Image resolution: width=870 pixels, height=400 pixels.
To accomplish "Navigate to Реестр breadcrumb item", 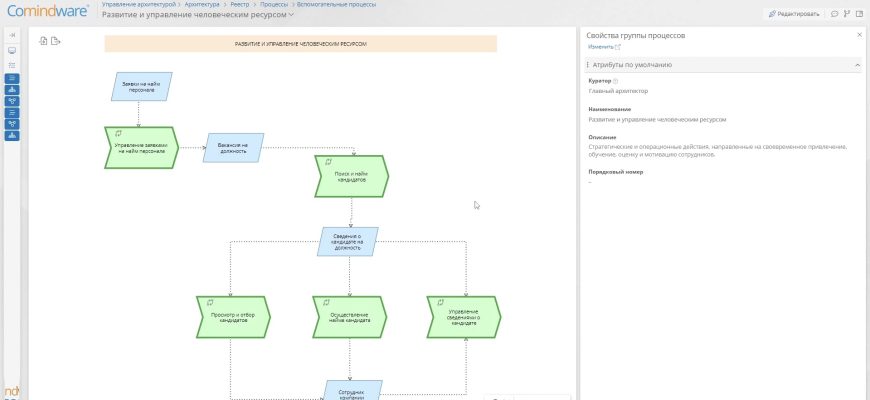I will (240, 5).
